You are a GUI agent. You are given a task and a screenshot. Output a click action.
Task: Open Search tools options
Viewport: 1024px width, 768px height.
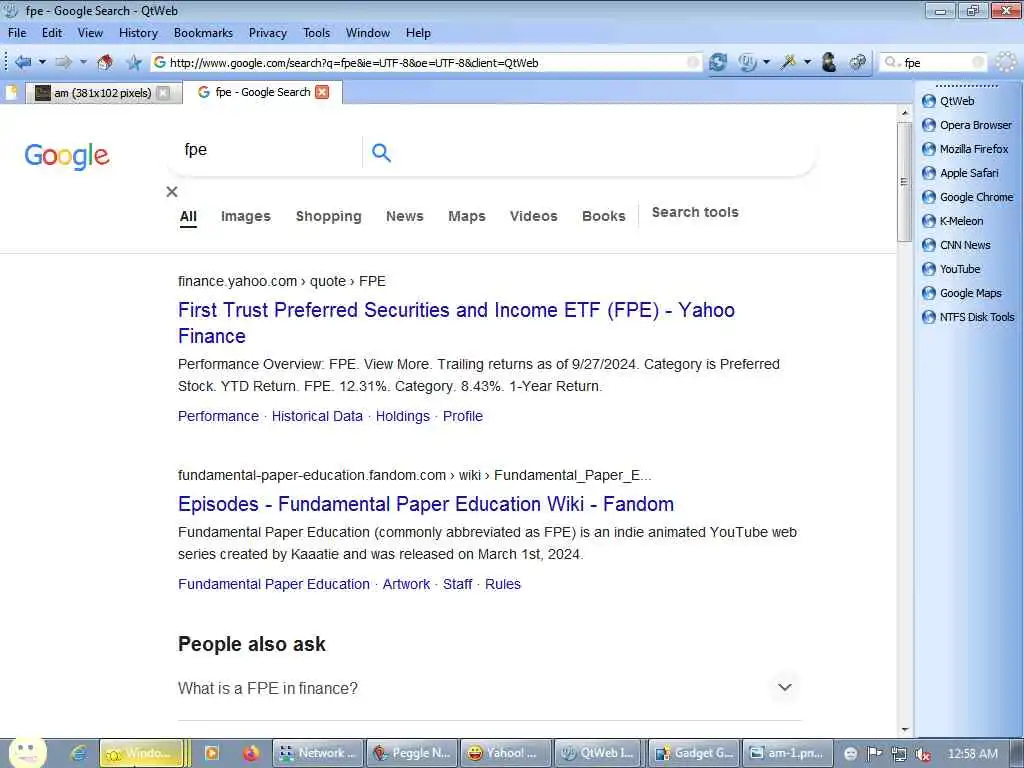[x=695, y=212]
